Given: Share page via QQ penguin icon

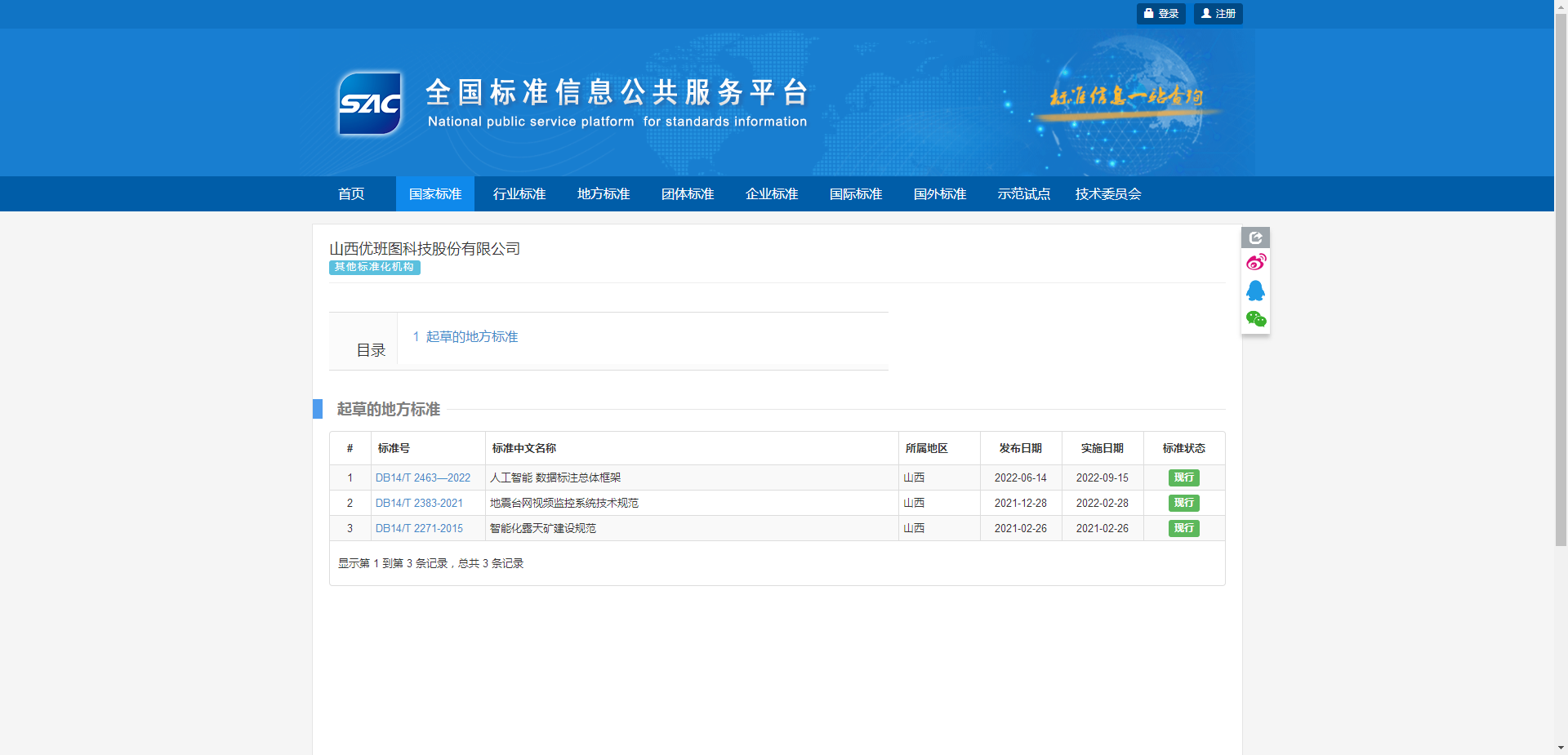Looking at the screenshot, I should pos(1255,291).
